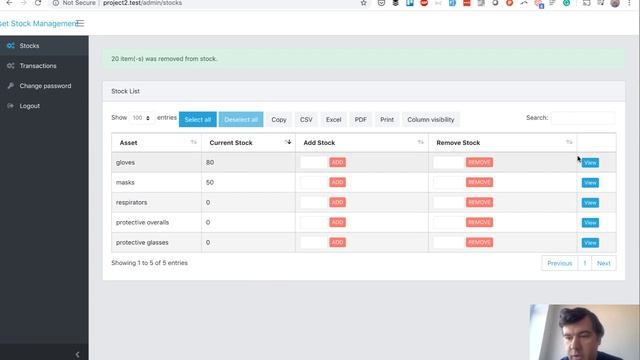The width and height of the screenshot is (640, 360).
Task: Click the Logout arrow icon
Action: tap(11, 106)
